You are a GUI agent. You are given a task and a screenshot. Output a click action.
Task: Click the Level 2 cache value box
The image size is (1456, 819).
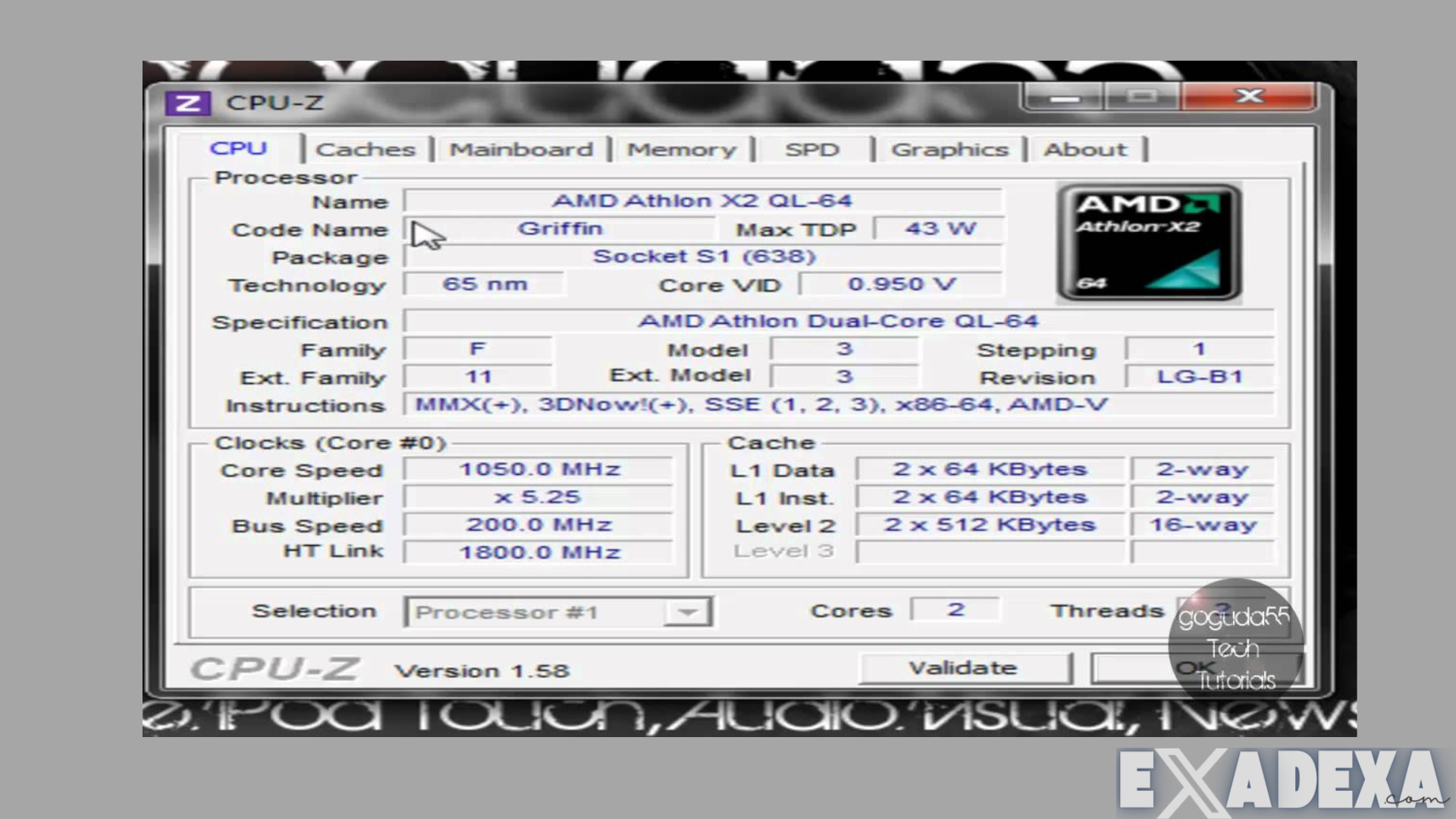coord(990,524)
